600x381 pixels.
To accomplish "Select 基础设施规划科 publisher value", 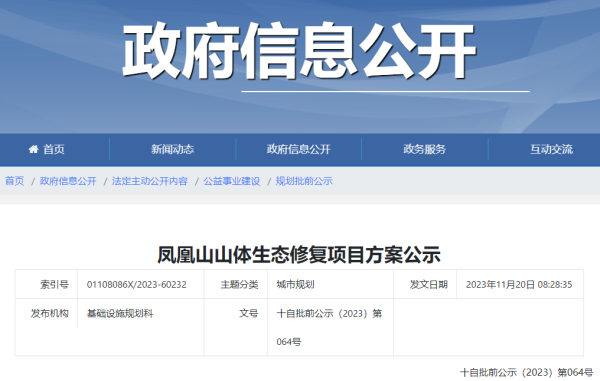I will click(x=120, y=313).
